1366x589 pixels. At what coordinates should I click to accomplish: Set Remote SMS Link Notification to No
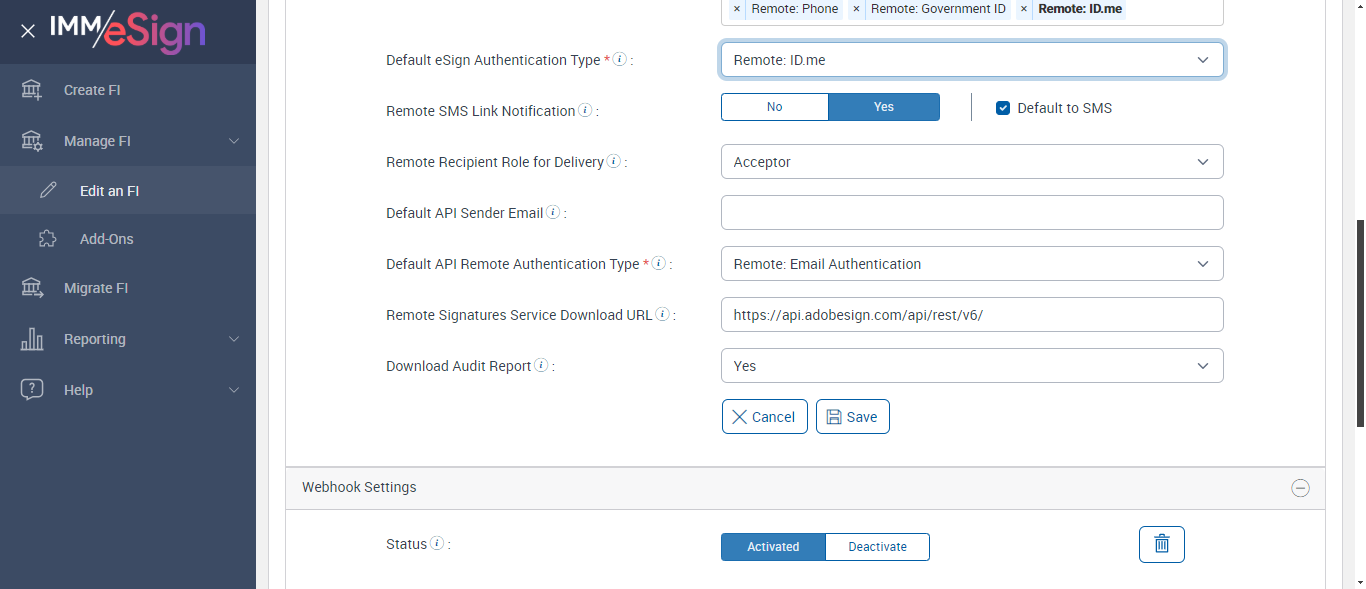[774, 107]
